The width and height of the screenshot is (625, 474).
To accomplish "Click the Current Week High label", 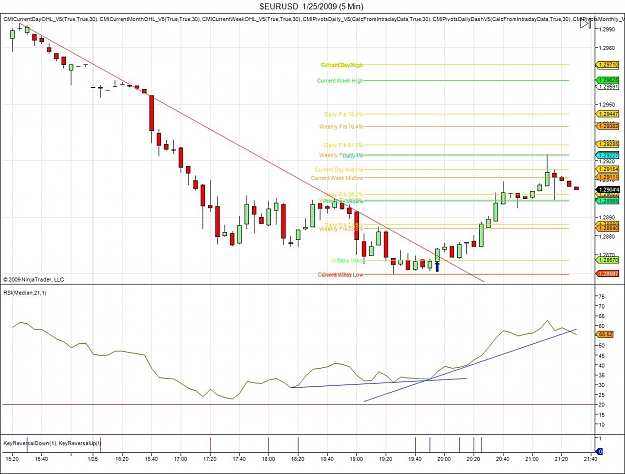I will (340, 81).
